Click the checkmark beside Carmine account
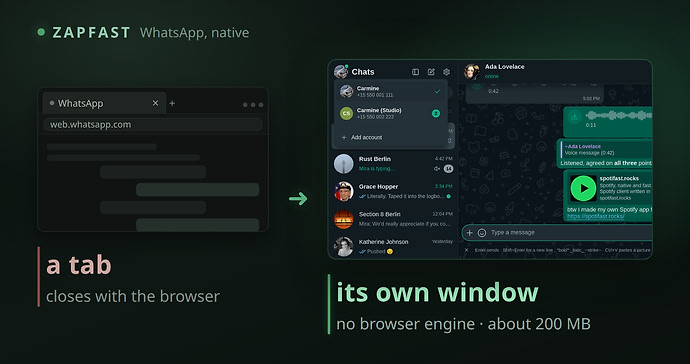The height and width of the screenshot is (364, 690). point(437,91)
